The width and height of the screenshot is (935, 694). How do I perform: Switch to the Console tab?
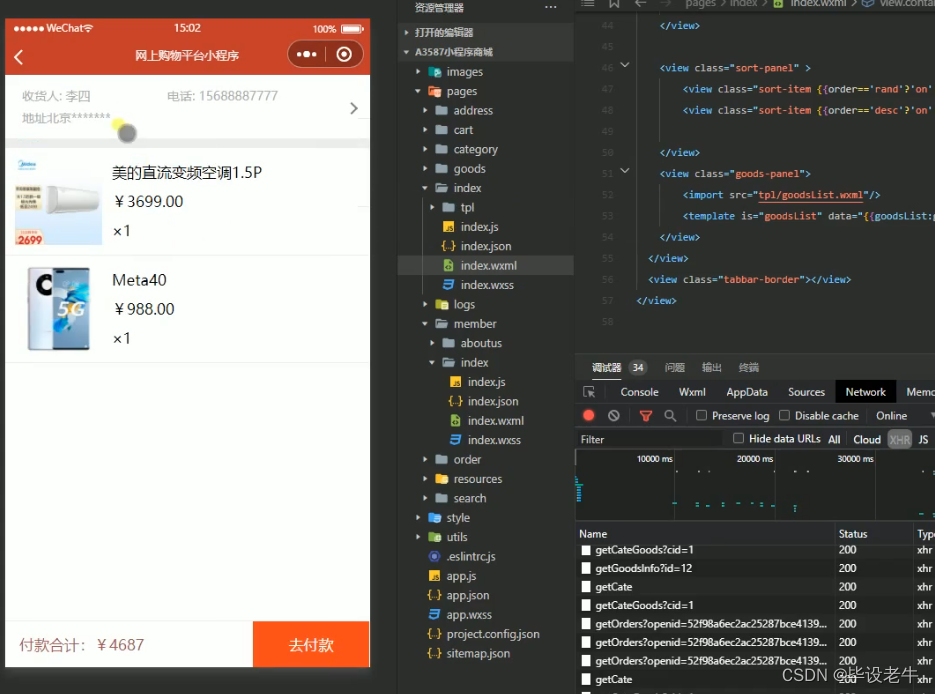[639, 392]
